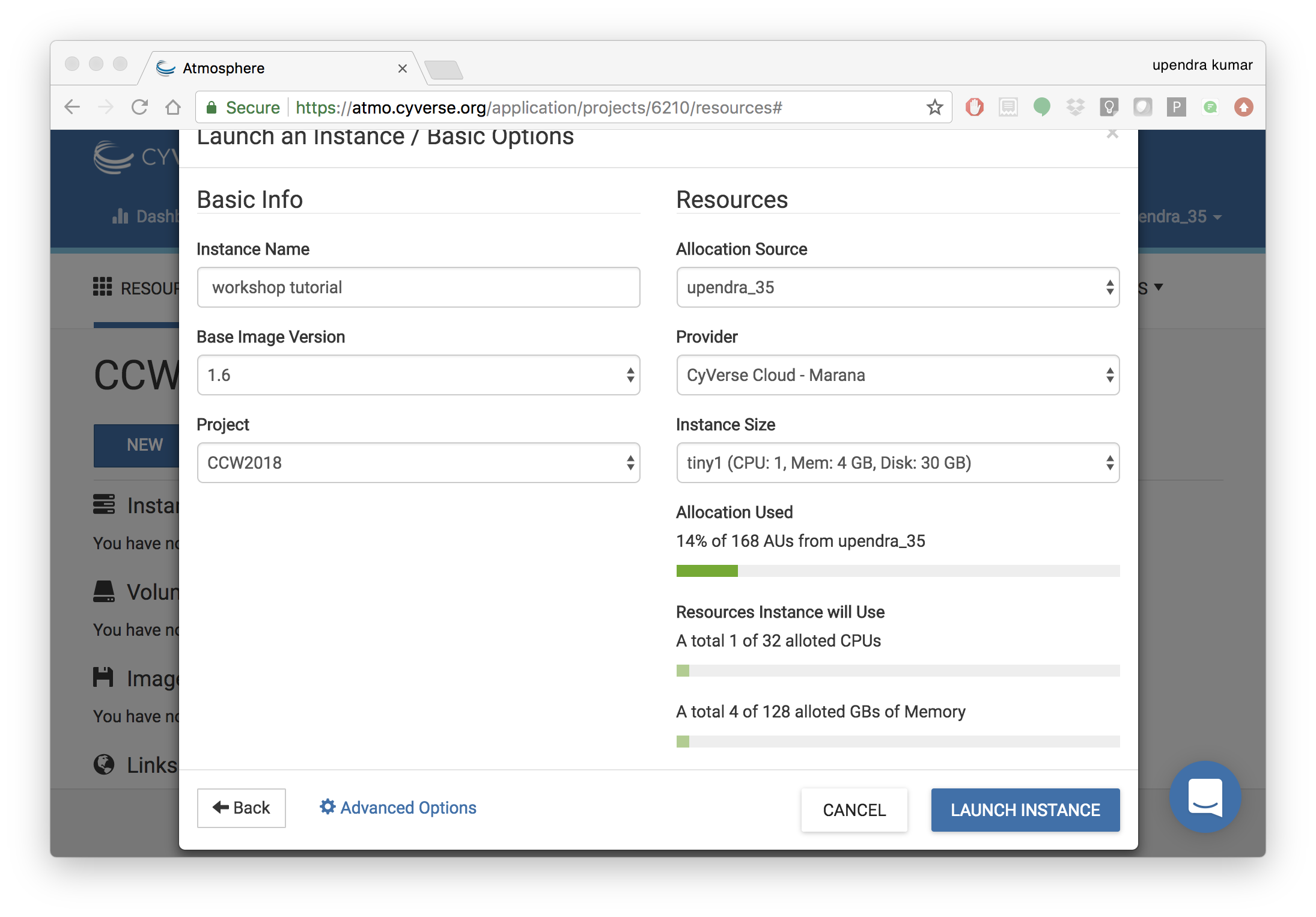Open the Allocation Source dropdown

click(898, 287)
